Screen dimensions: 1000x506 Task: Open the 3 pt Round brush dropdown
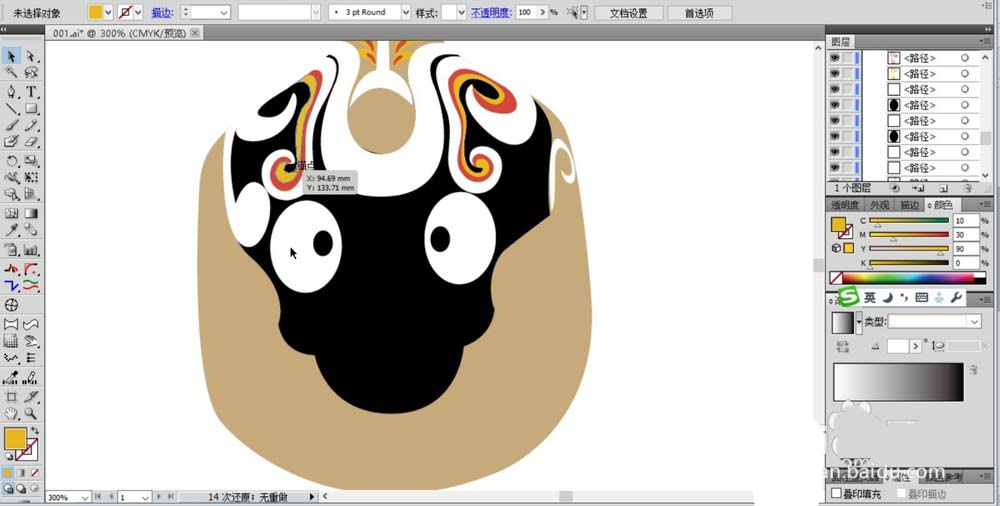(405, 13)
